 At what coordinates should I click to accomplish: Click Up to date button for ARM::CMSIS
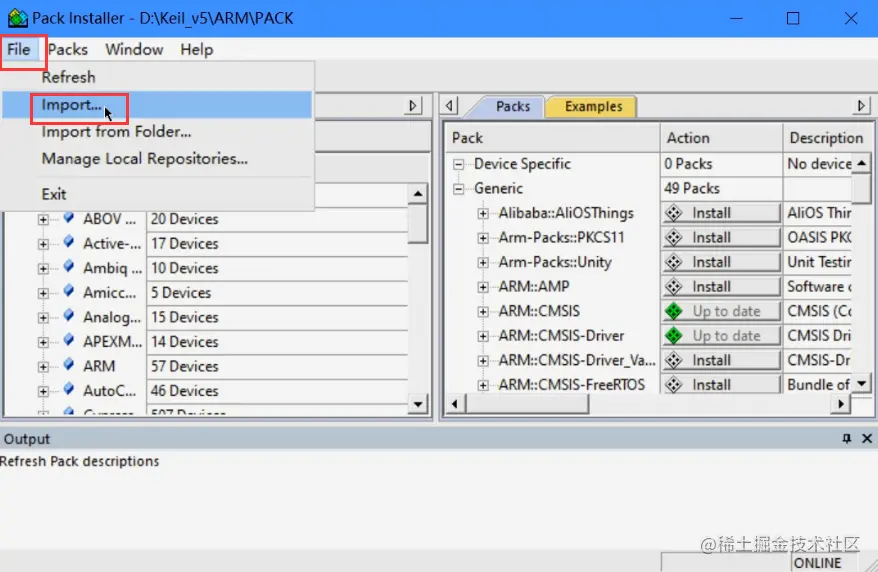tap(721, 311)
